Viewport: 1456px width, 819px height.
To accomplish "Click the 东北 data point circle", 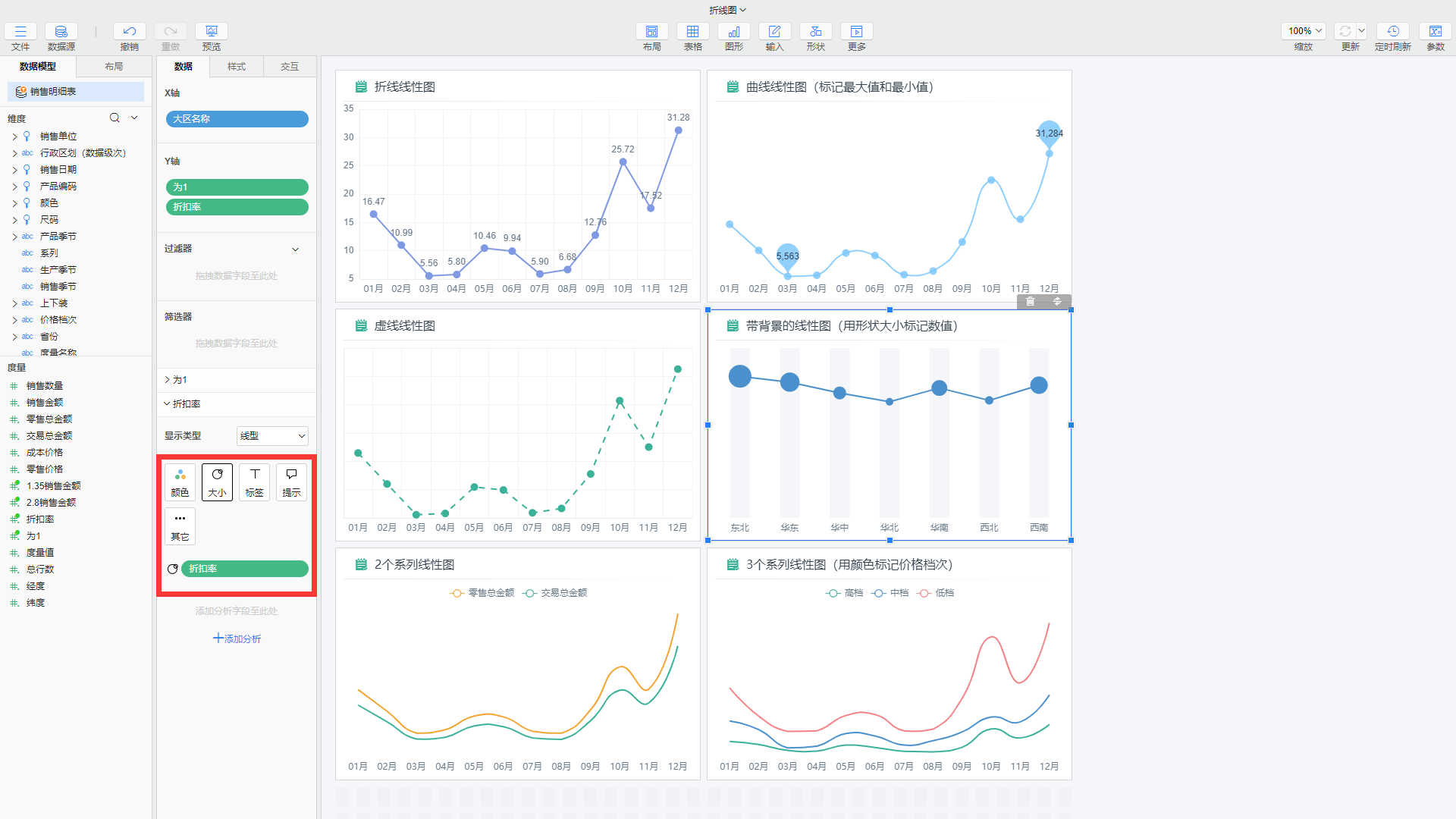I will click(x=740, y=376).
